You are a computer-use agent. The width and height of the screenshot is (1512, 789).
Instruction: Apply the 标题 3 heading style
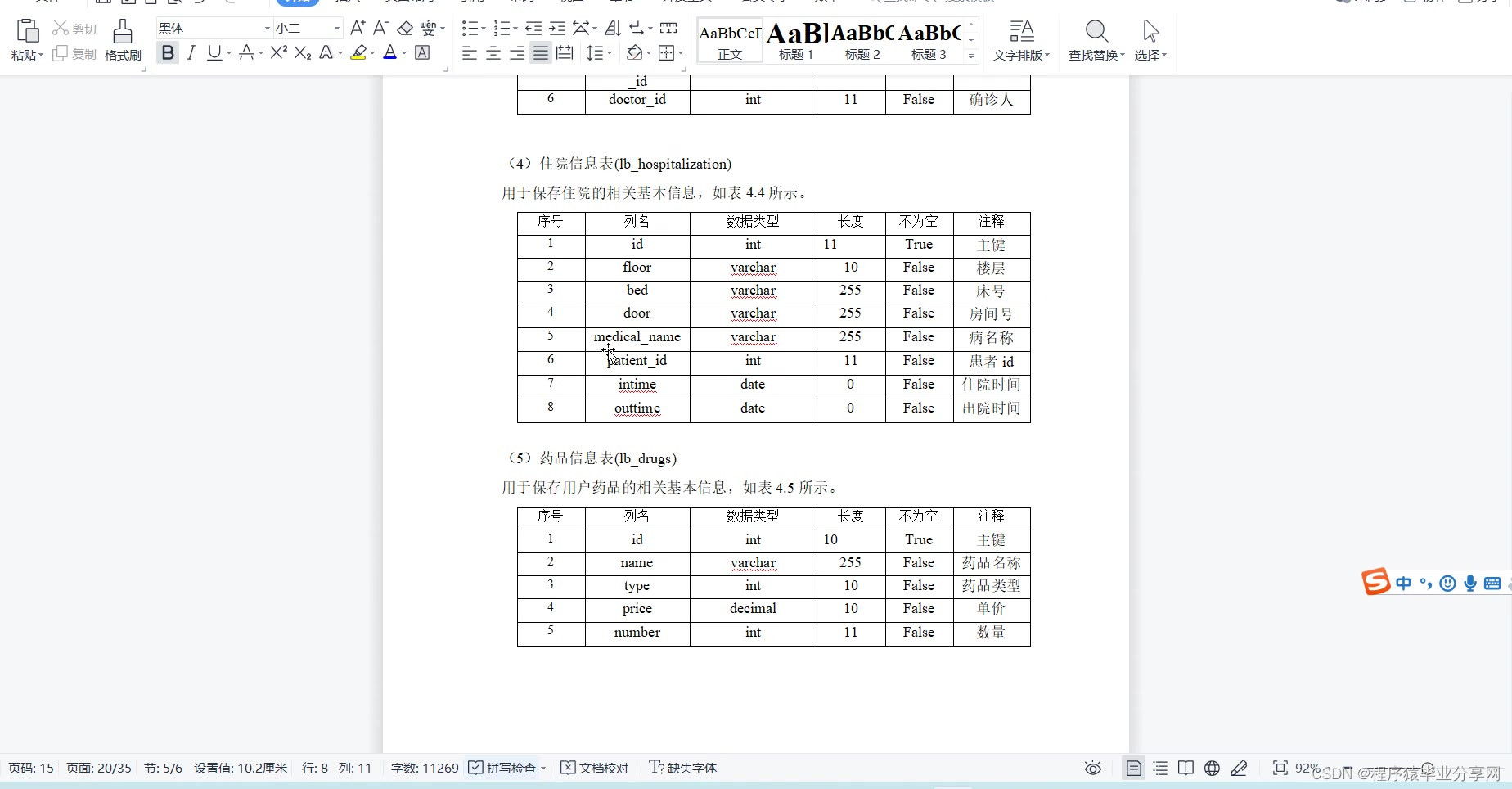(x=929, y=41)
